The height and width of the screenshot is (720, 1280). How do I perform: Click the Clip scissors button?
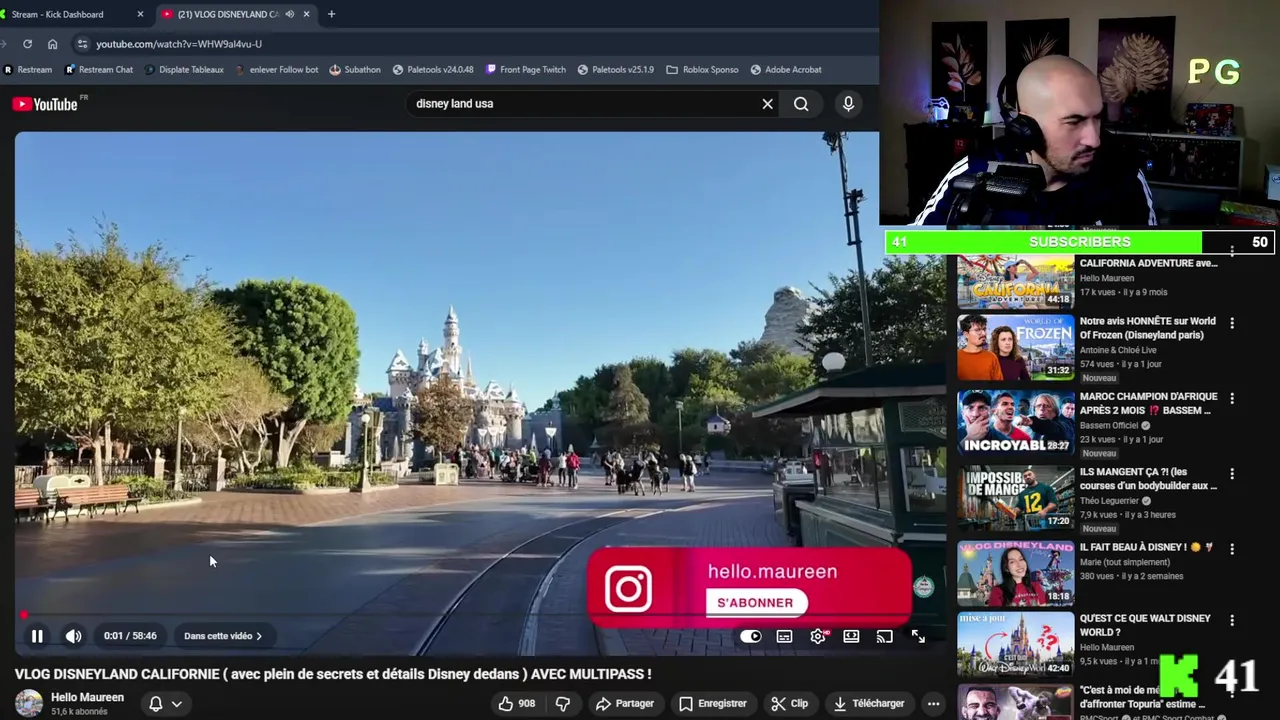click(x=790, y=704)
